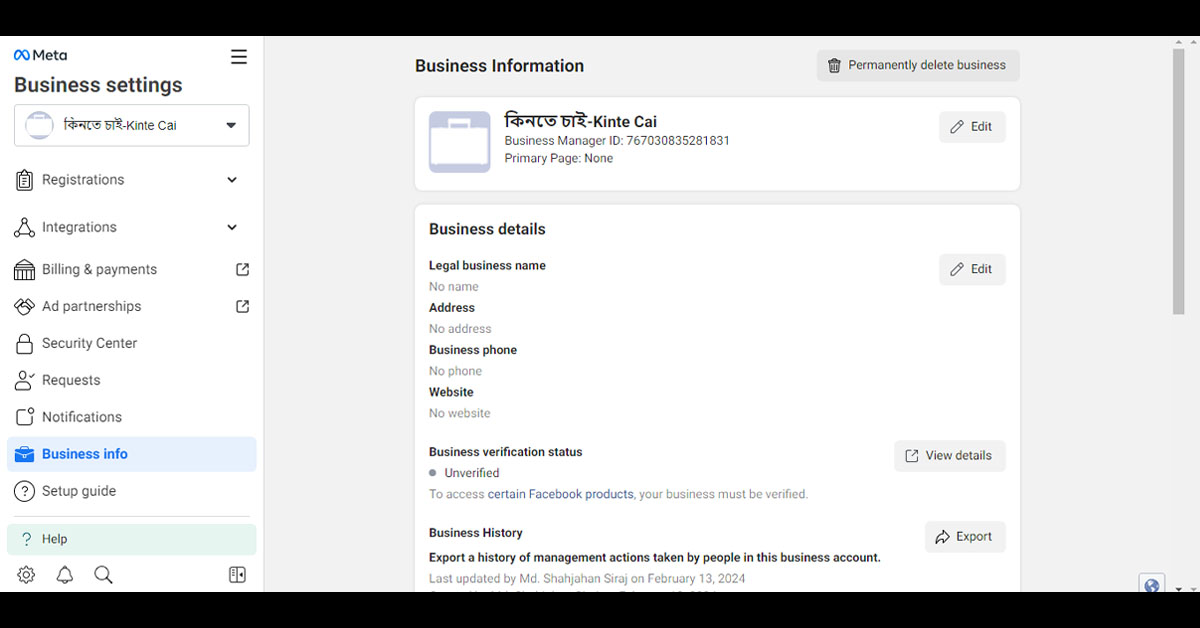Click the Business Manager ID text

click(617, 141)
